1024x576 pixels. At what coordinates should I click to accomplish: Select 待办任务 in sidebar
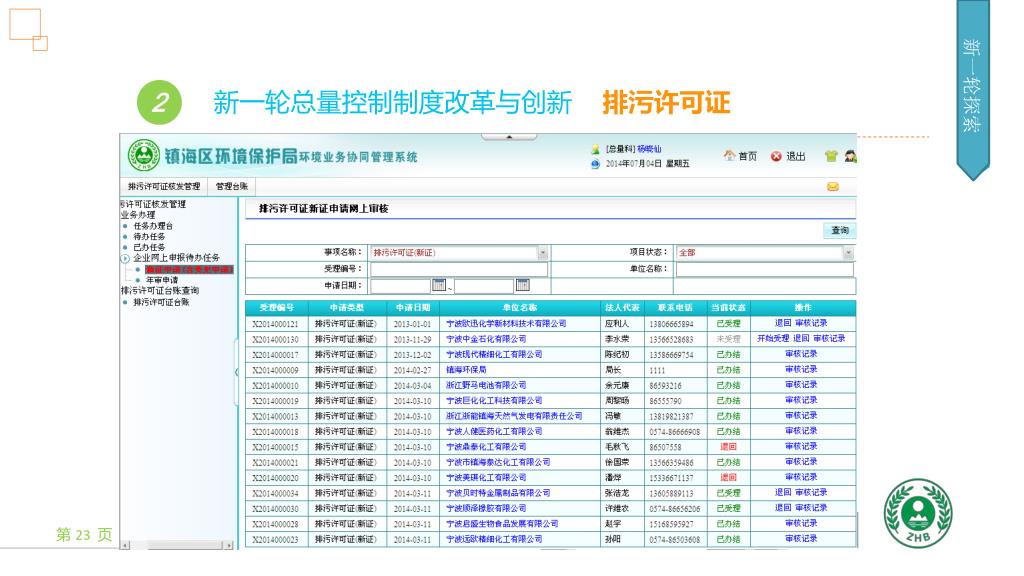149,236
